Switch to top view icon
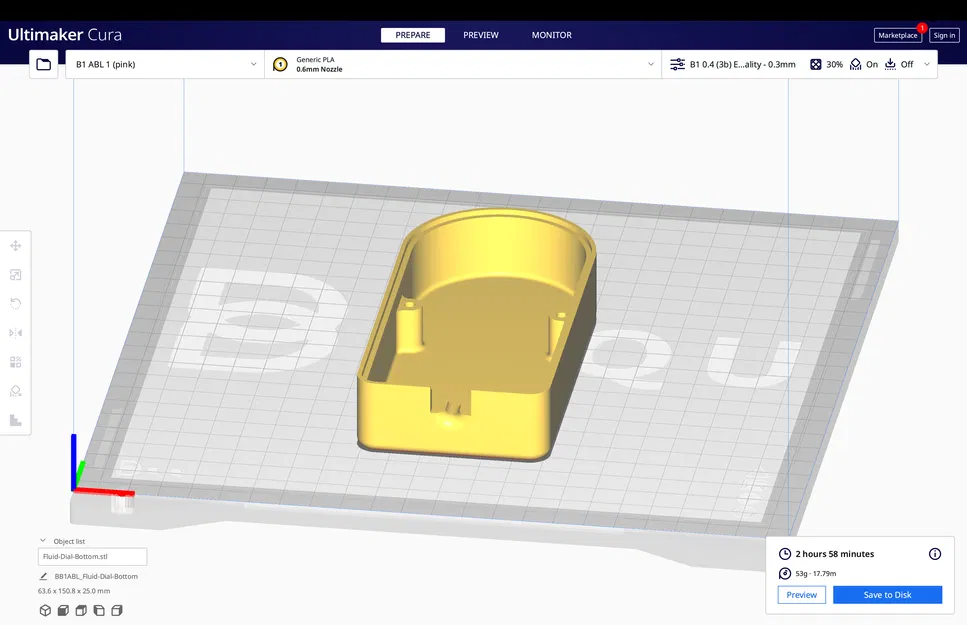Screen dimensions: 967x625 coord(81,610)
